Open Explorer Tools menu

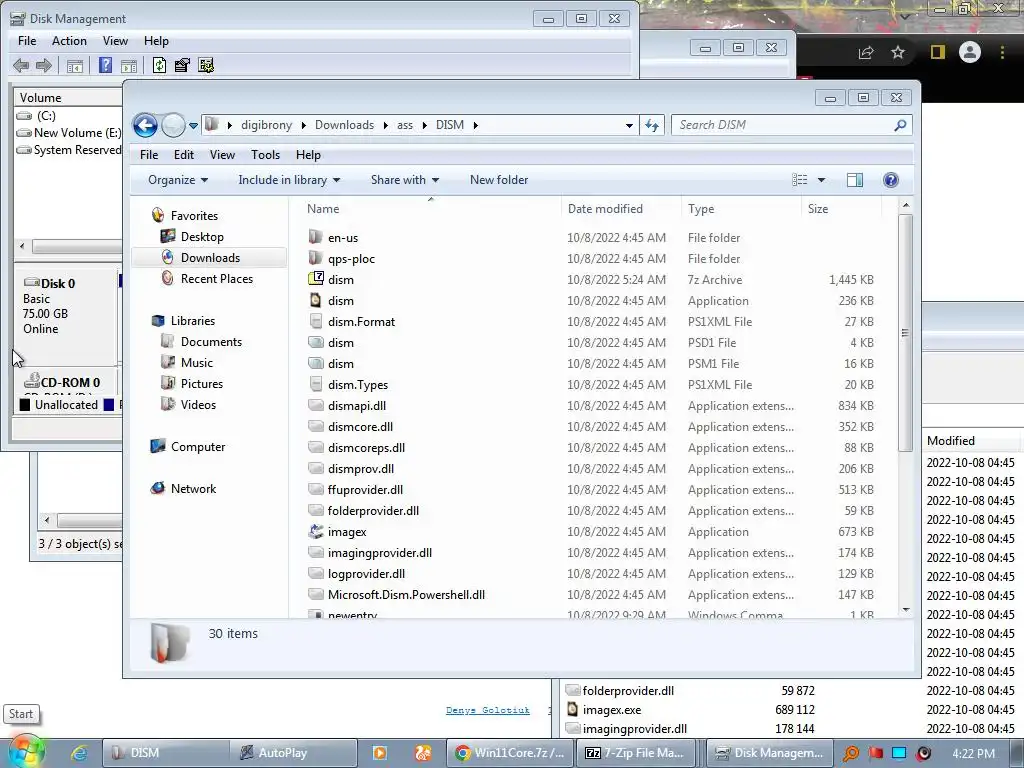pyautogui.click(x=265, y=155)
